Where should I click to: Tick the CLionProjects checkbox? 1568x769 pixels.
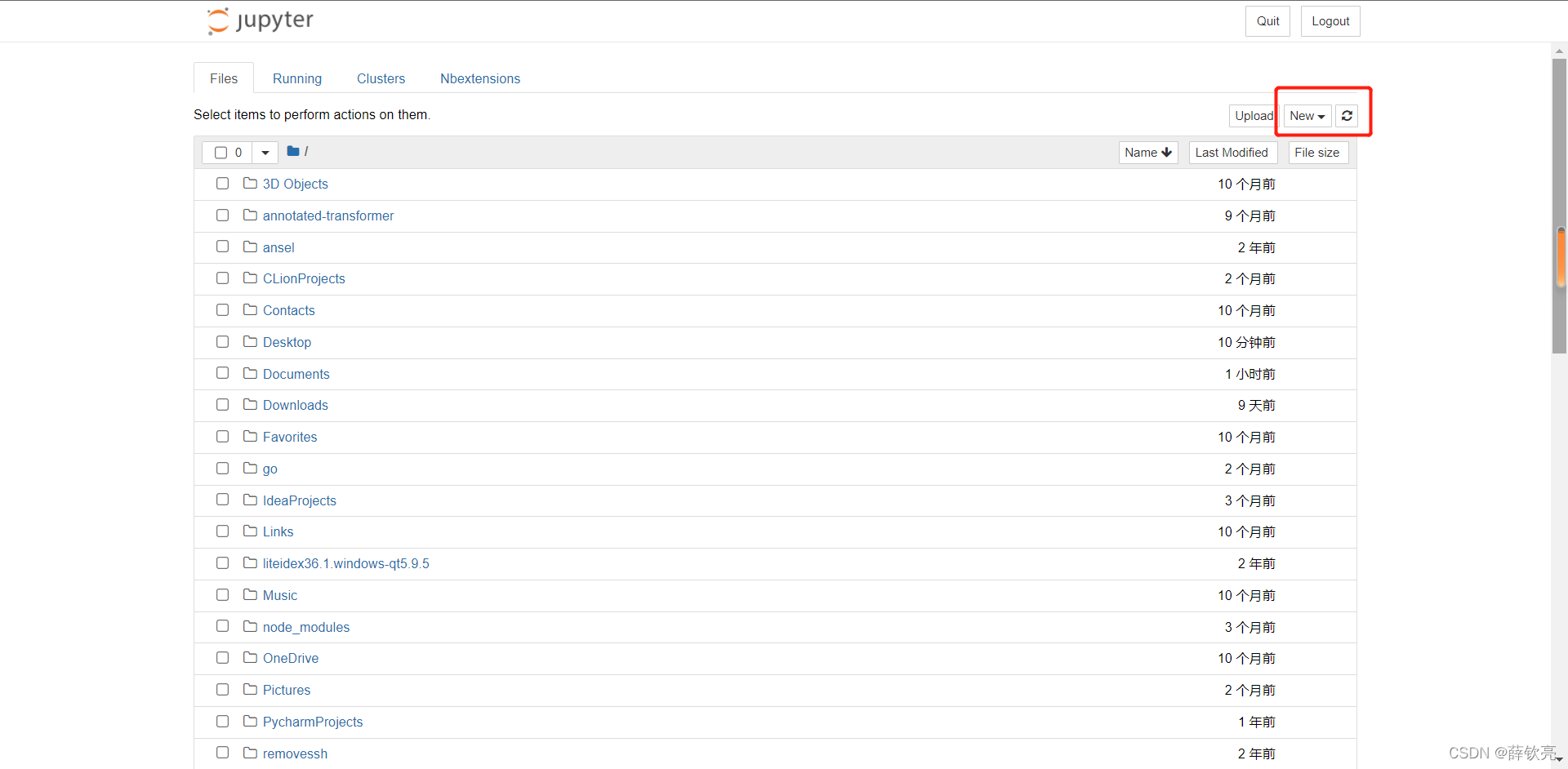click(222, 278)
